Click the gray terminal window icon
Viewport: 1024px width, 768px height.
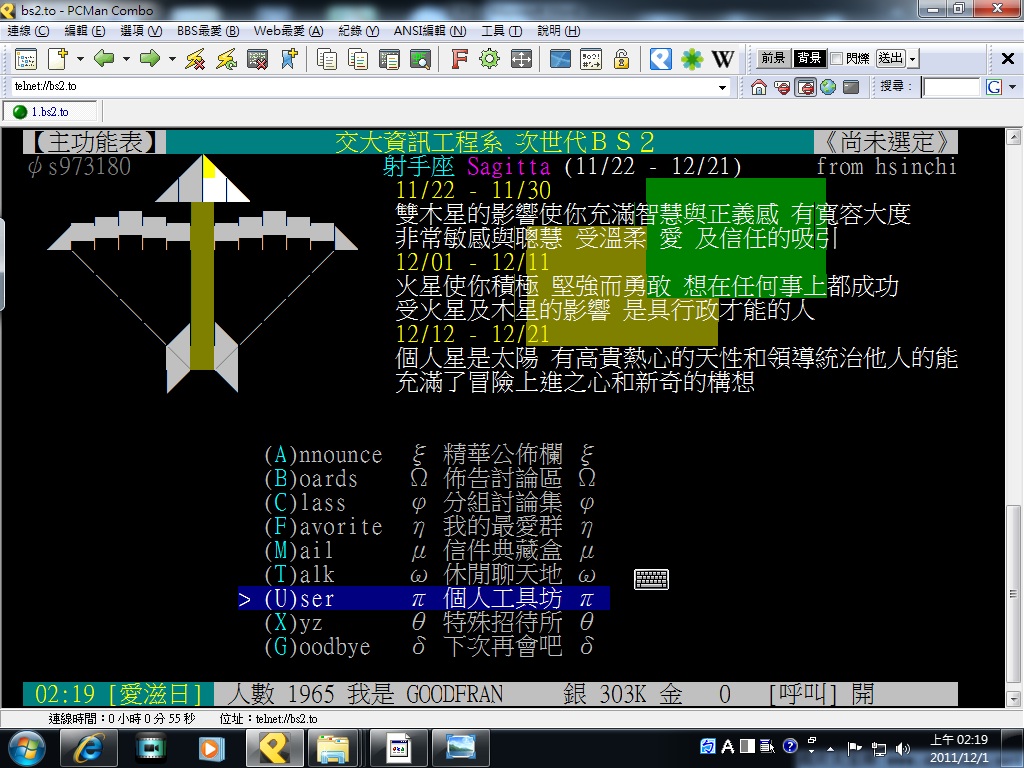851,87
